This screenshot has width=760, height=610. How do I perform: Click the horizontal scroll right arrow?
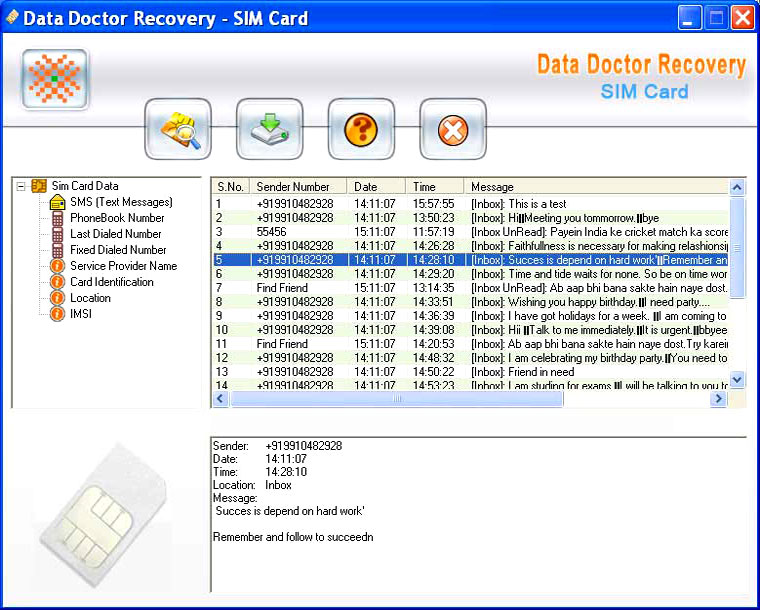click(718, 399)
